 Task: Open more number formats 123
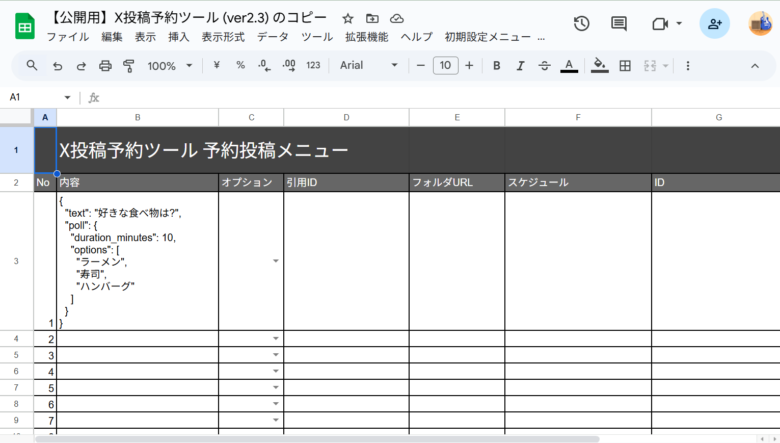[x=313, y=65]
